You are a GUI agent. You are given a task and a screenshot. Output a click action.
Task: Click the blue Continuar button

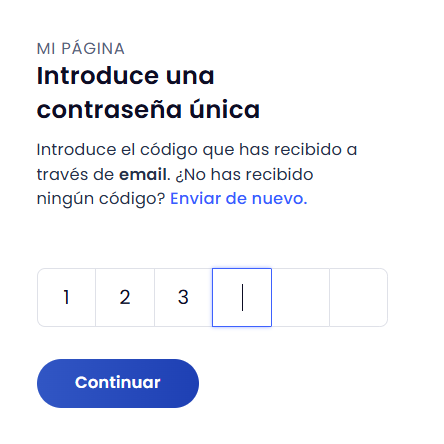(118, 383)
